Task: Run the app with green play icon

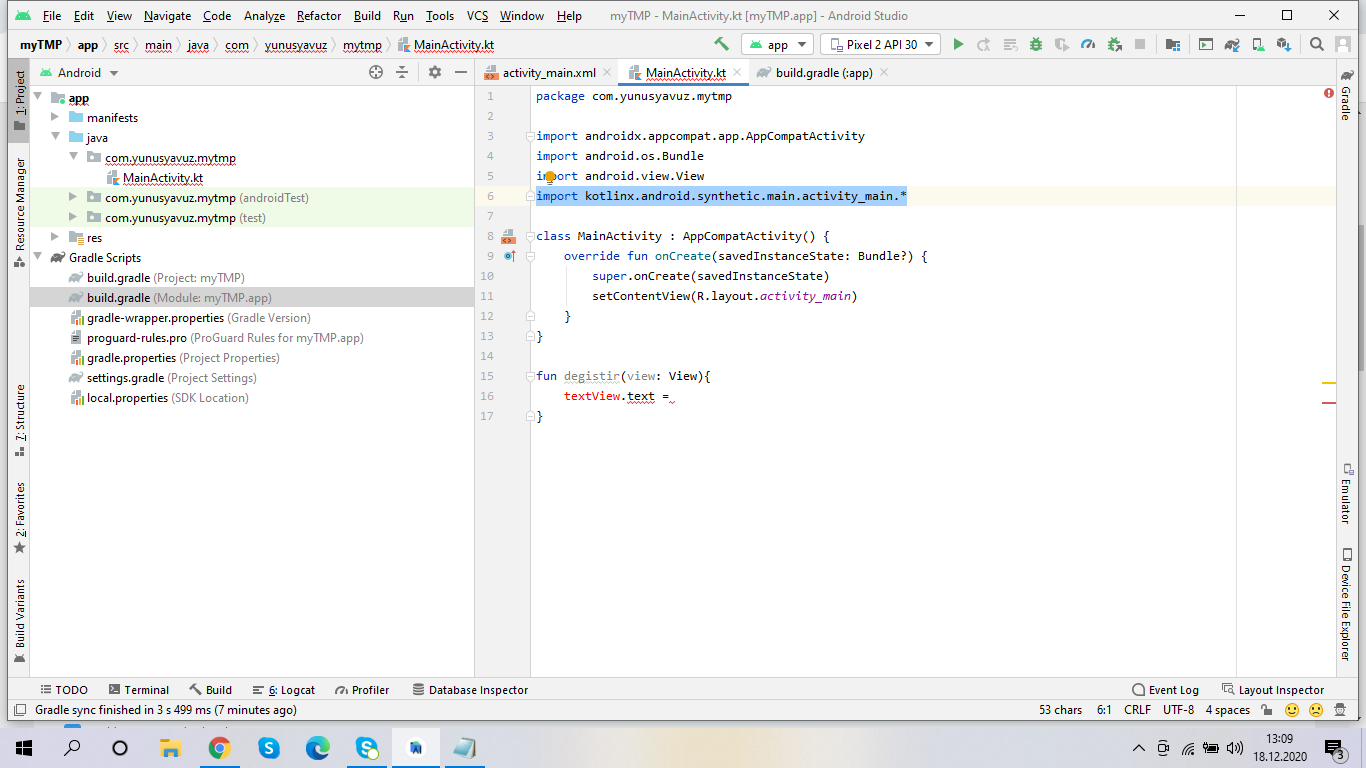Action: point(958,44)
